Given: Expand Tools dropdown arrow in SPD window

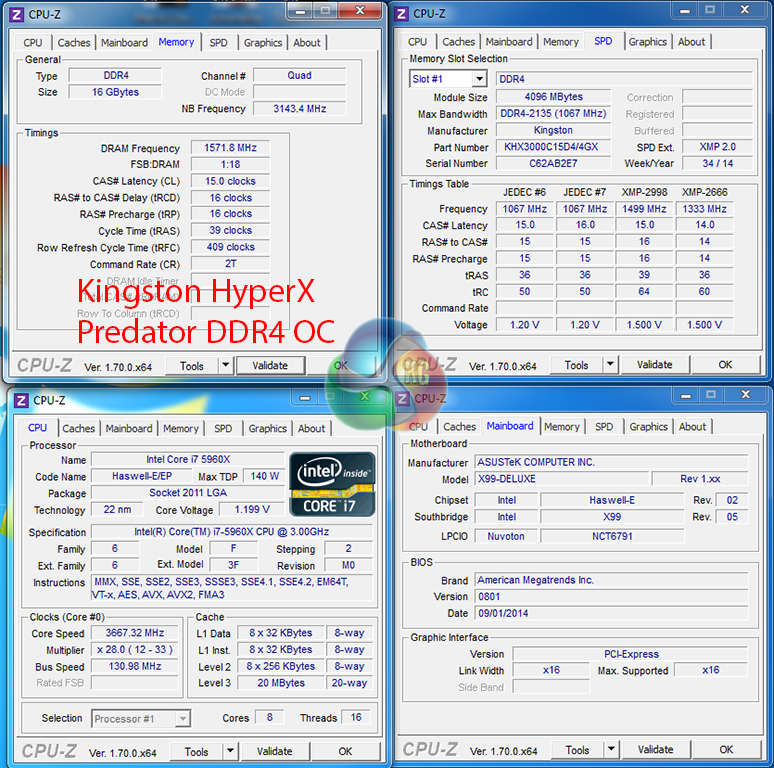Looking at the screenshot, I should (611, 364).
